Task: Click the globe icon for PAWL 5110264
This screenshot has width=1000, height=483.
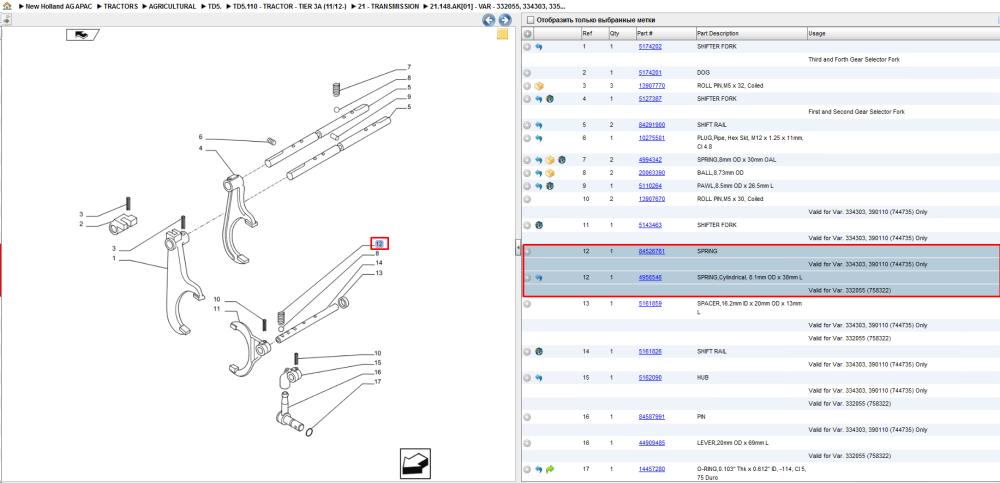Action: coord(549,186)
